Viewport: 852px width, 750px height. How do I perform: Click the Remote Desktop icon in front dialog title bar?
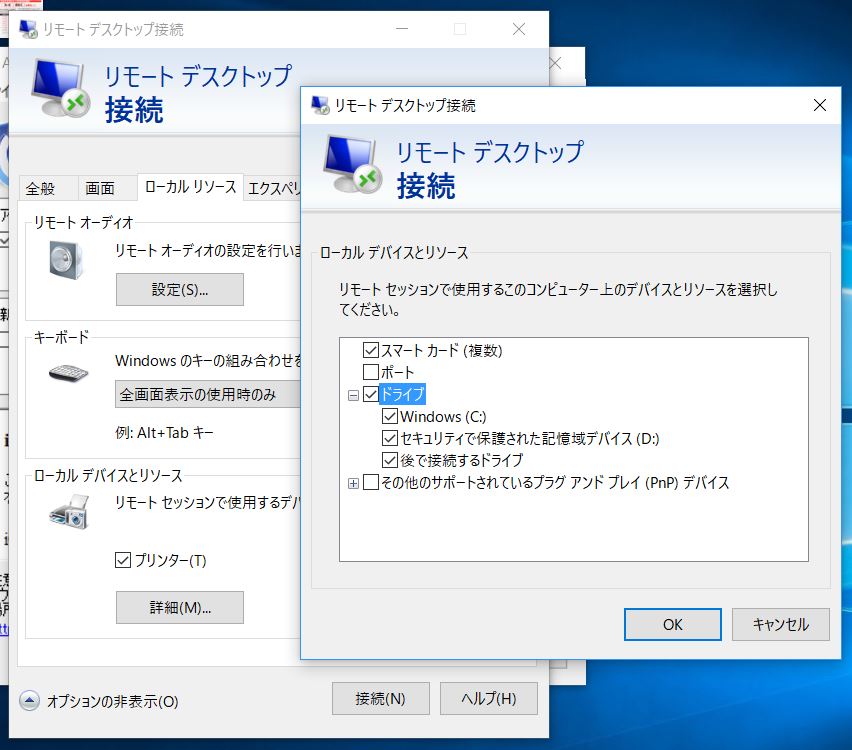[320, 105]
